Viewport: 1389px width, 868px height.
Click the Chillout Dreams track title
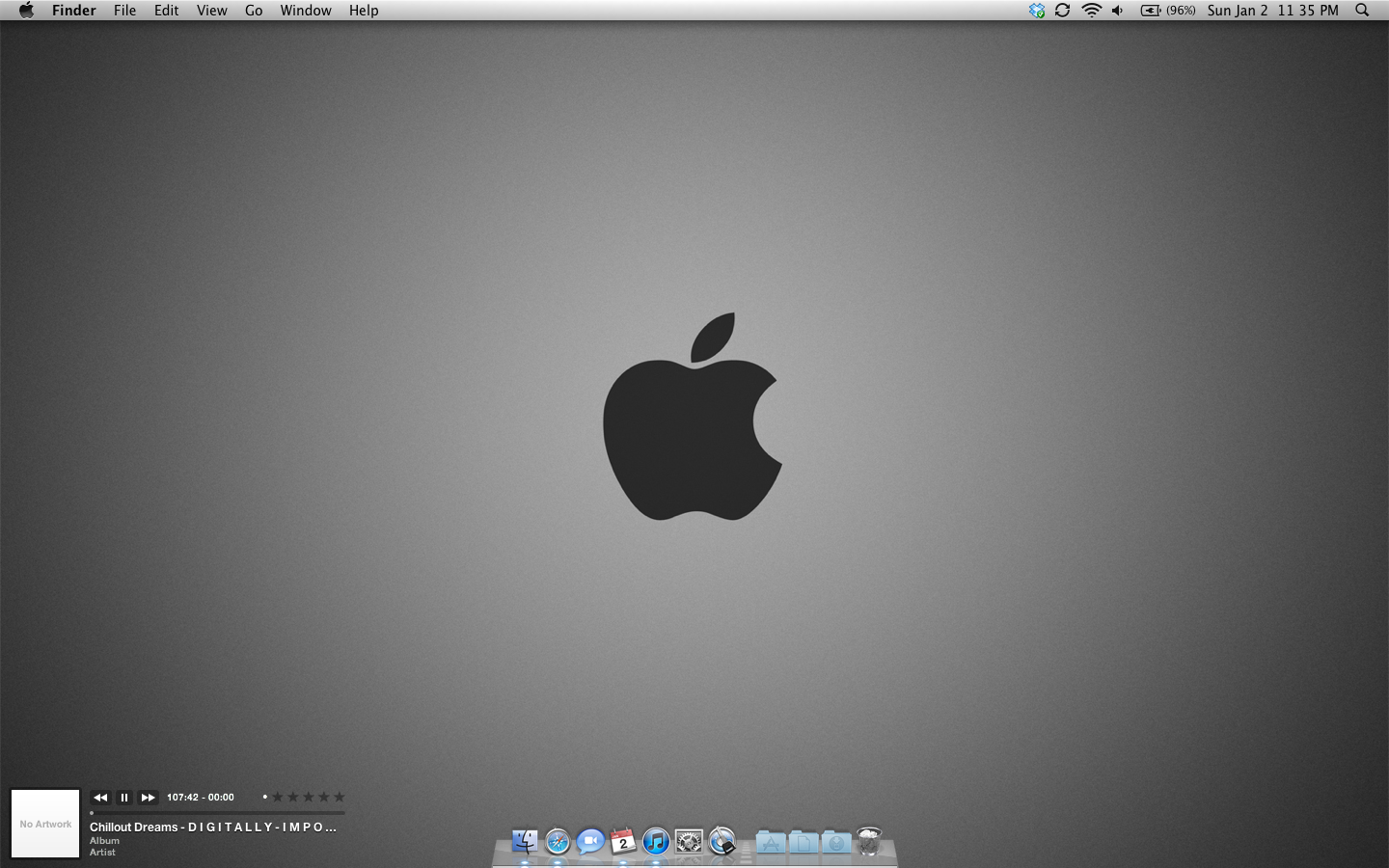coord(213,827)
